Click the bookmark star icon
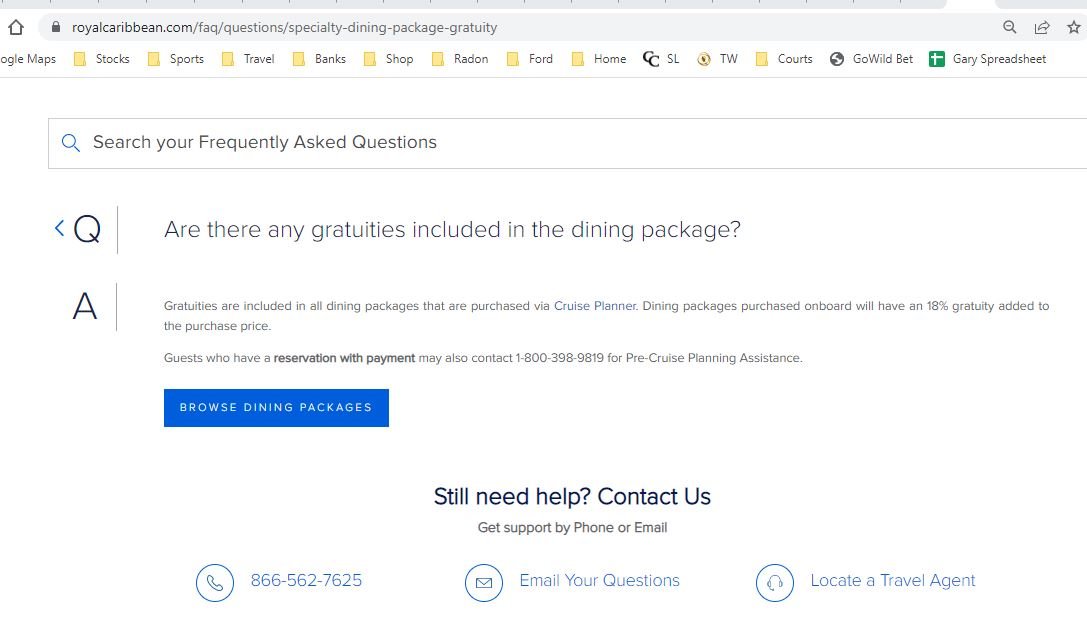 1071,28
